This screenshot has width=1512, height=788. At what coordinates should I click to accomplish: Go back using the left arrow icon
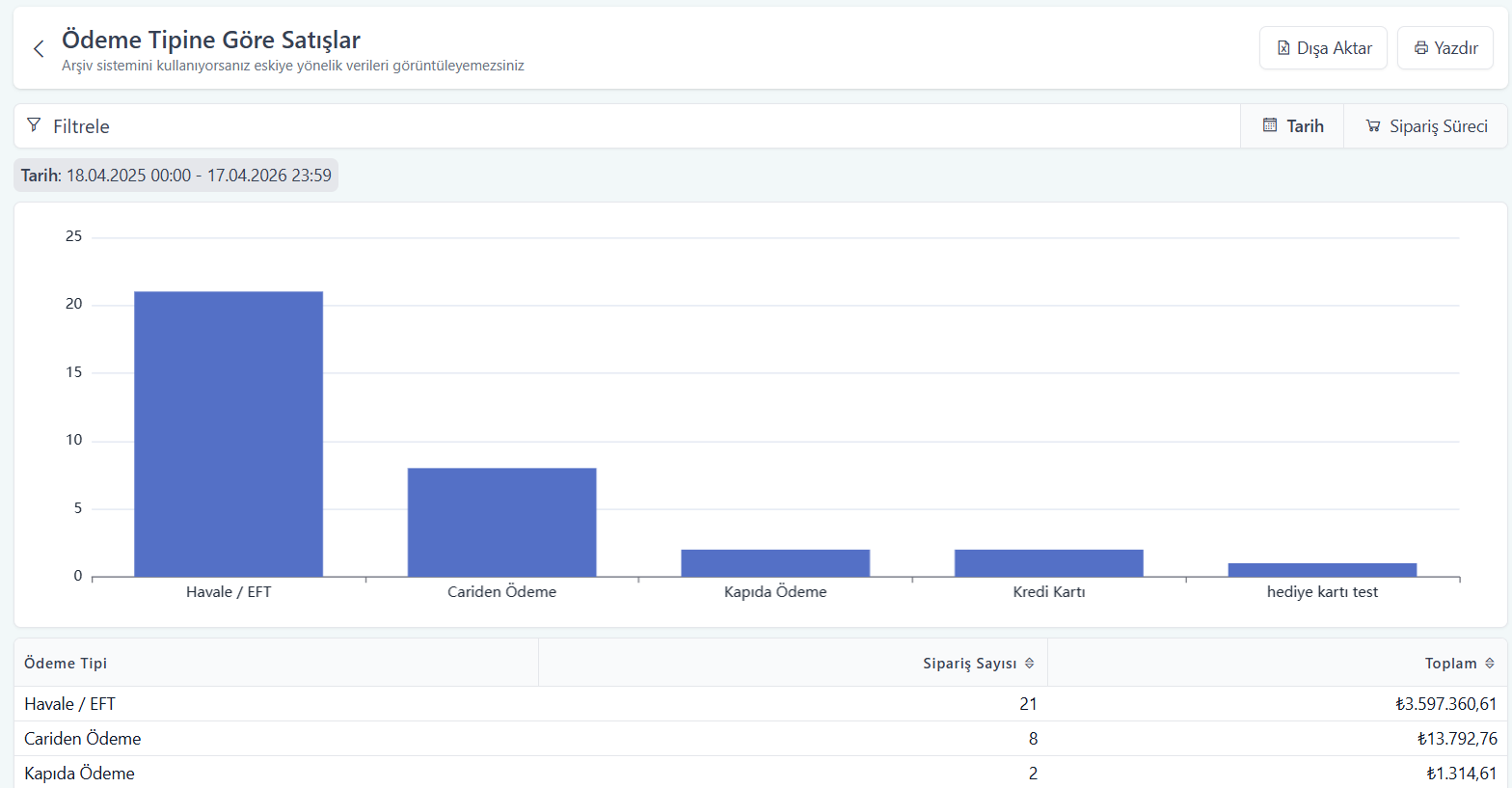39,49
